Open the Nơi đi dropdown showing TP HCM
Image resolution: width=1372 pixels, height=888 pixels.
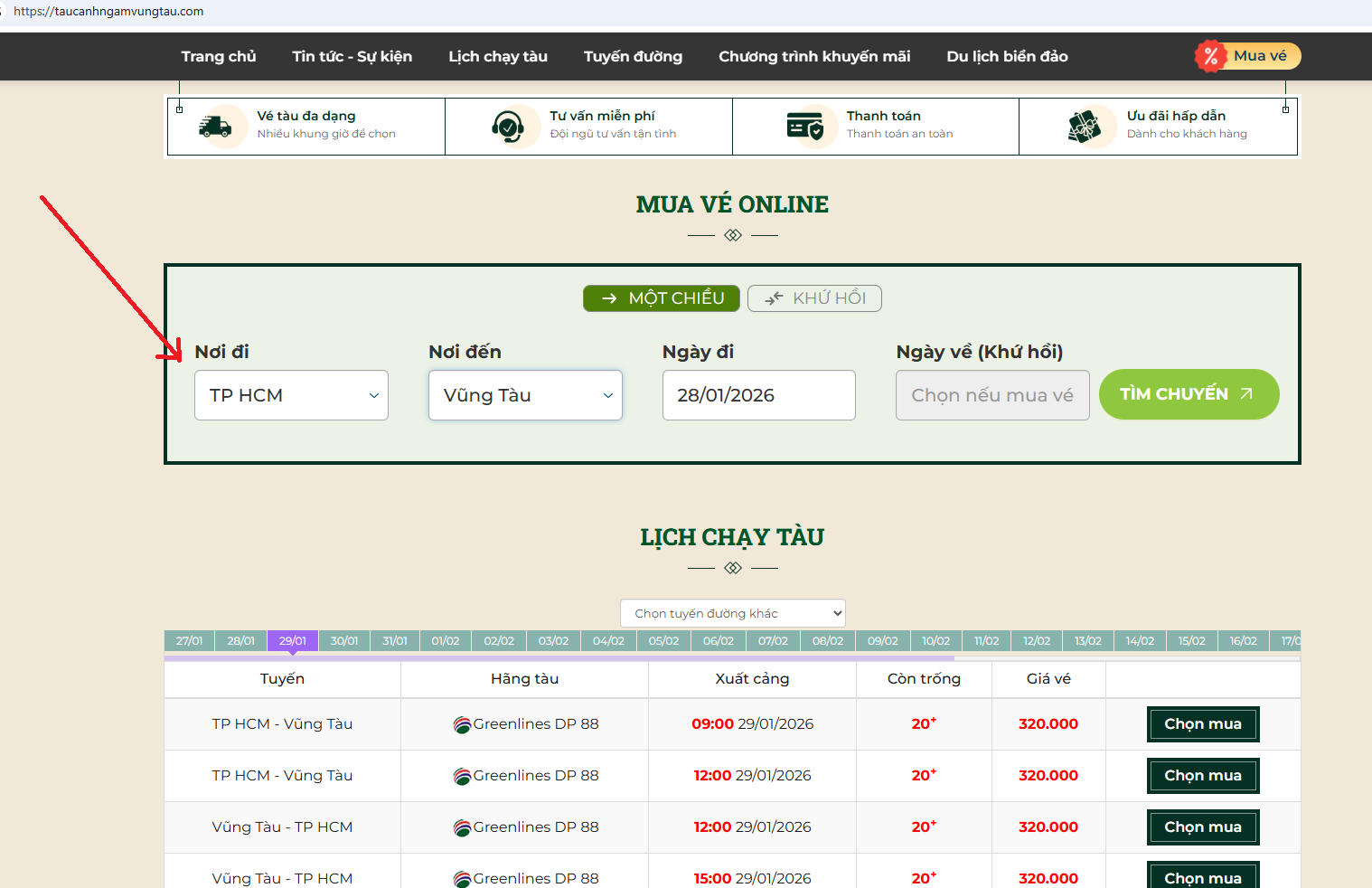pyautogui.click(x=291, y=395)
